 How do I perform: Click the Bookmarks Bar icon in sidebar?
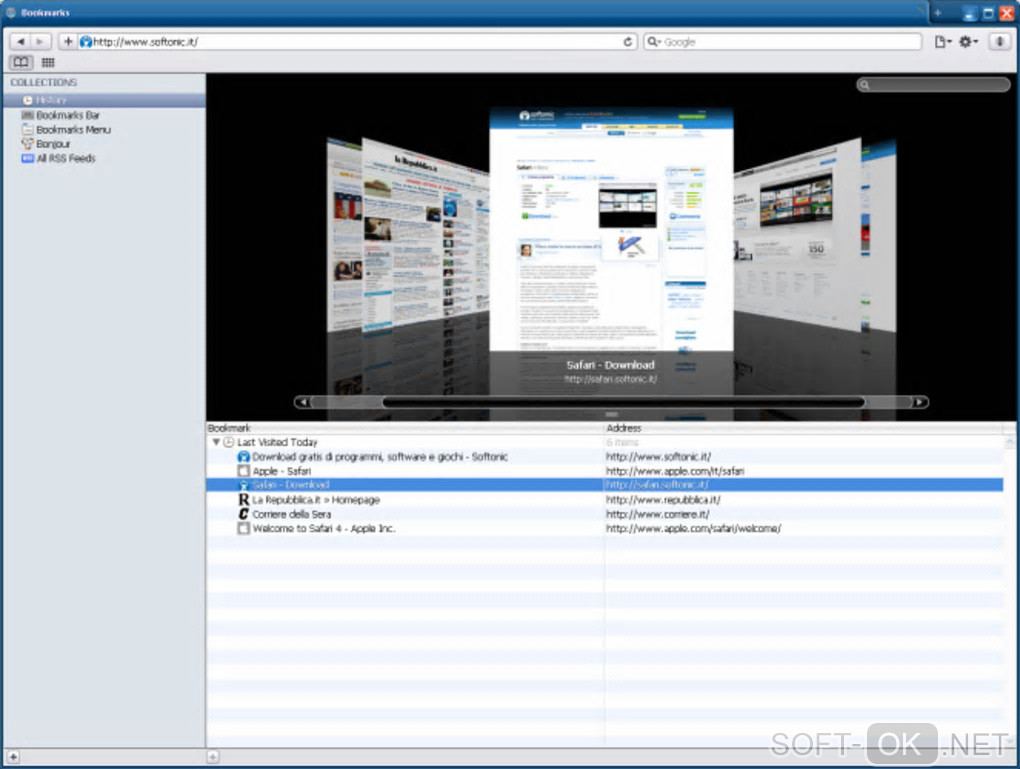(27, 115)
